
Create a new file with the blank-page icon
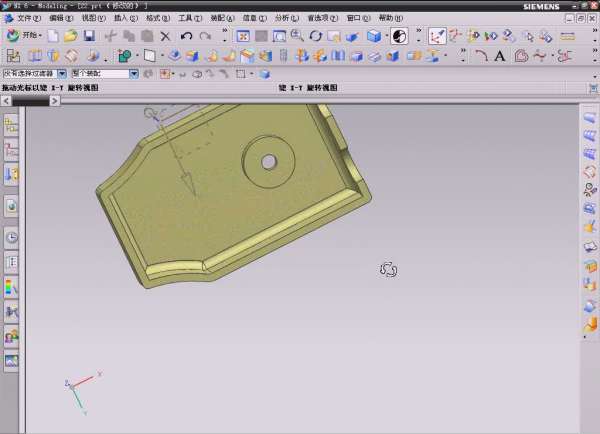pos(53,36)
